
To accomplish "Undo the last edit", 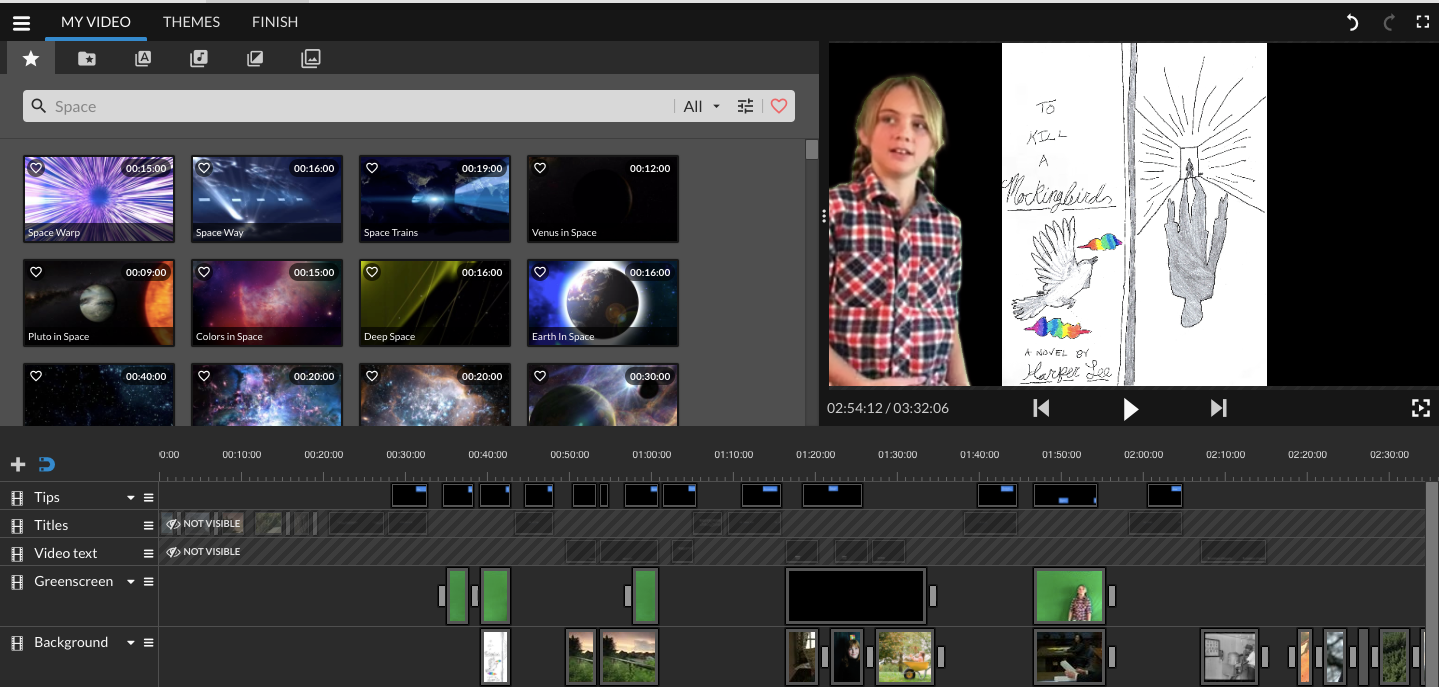I will (x=1353, y=22).
